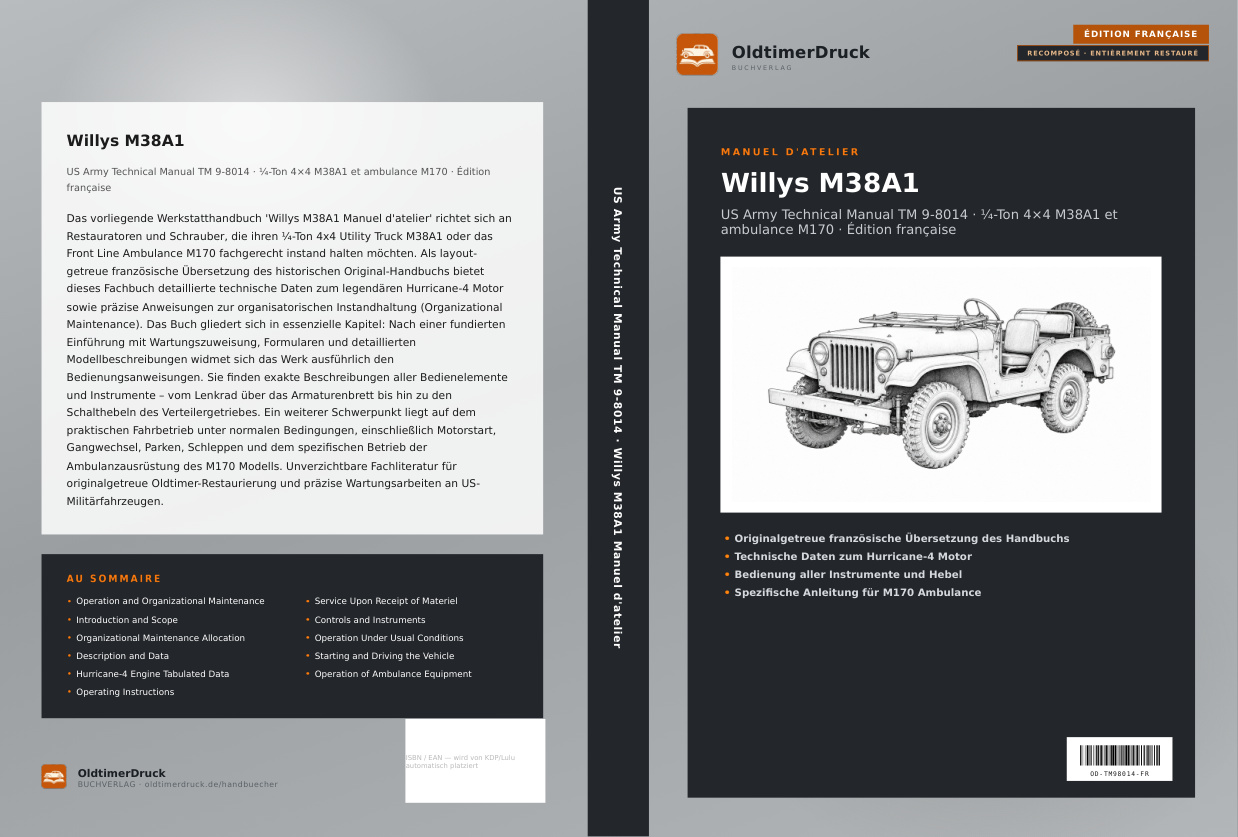This screenshot has height=837, width=1238.
Task: Click 'Hurricane-4 Engine Tabulated Data' entry
Action: (x=152, y=674)
